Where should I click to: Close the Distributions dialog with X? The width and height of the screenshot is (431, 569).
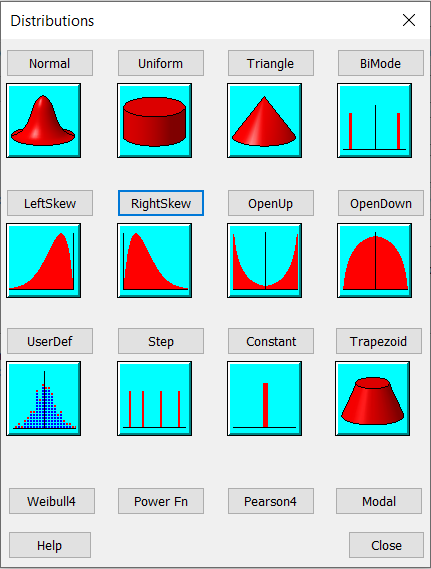[x=409, y=20]
